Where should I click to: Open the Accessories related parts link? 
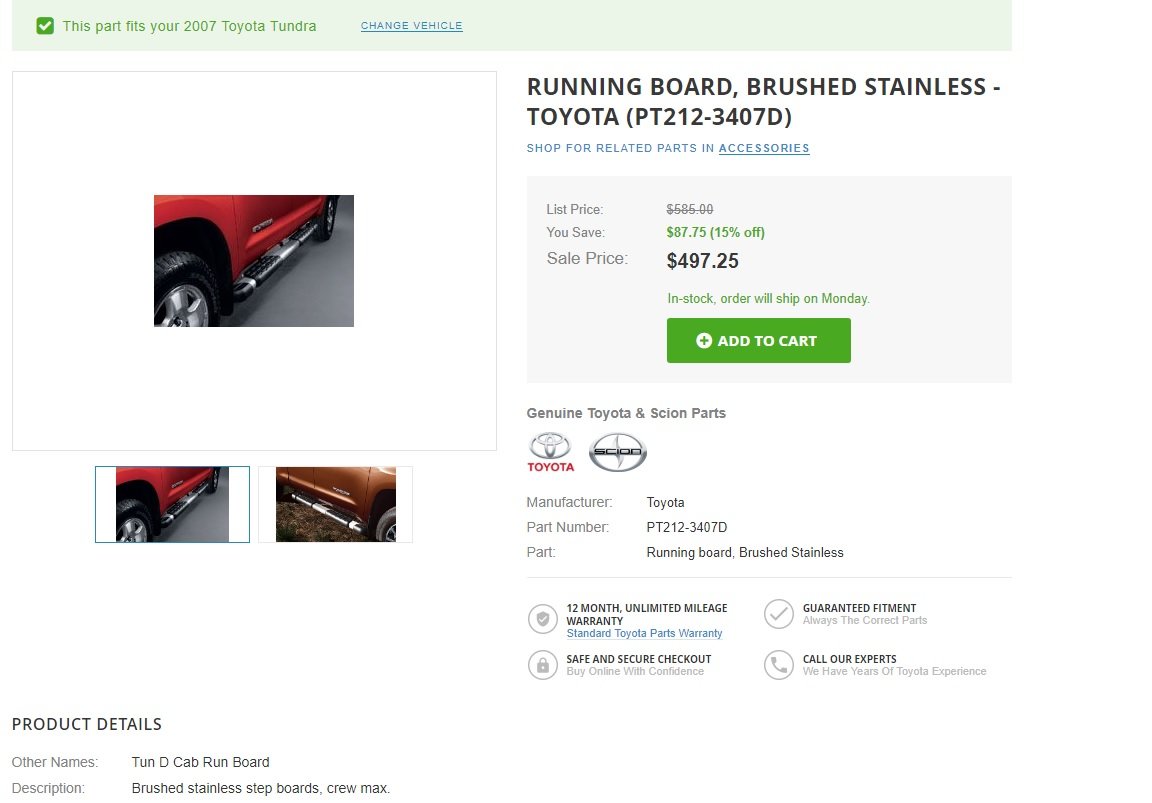point(764,148)
